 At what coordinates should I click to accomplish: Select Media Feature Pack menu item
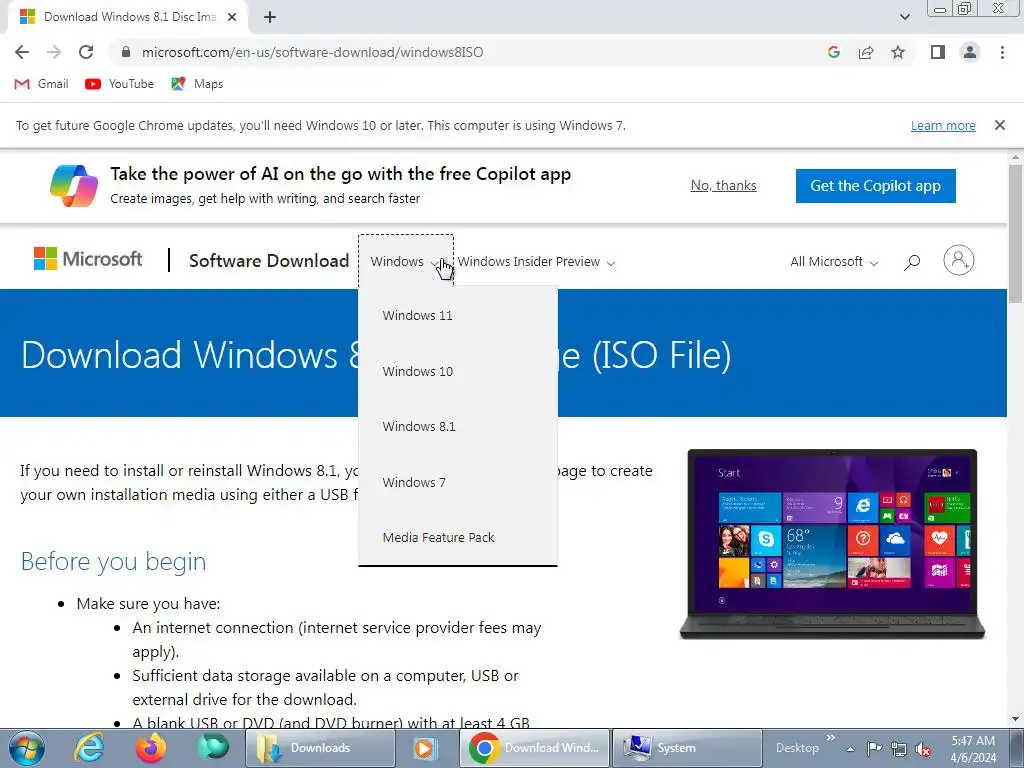coord(458,537)
